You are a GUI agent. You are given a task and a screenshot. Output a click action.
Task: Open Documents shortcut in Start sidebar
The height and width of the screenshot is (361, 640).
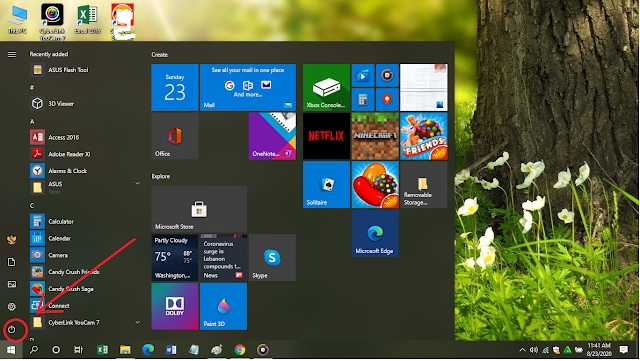pos(12,262)
